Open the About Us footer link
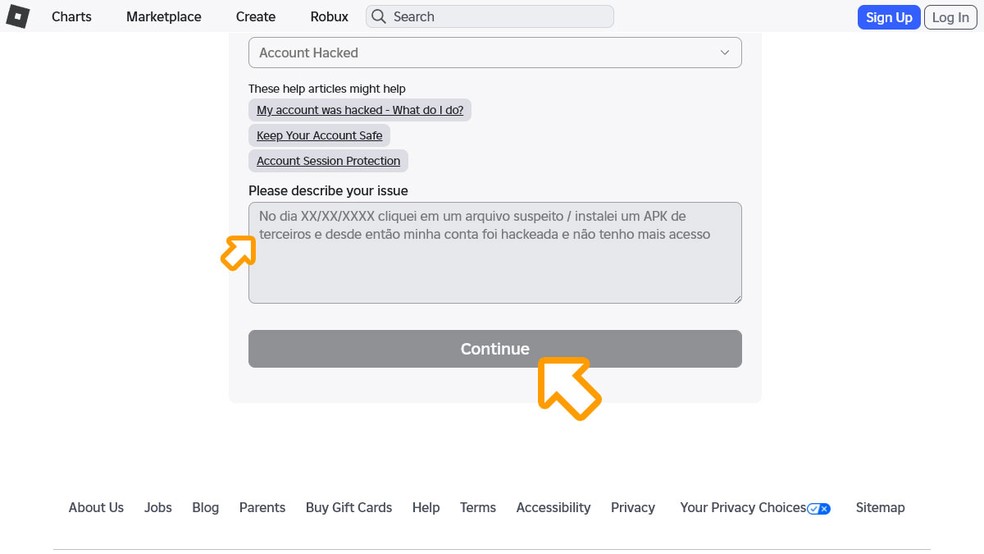The width and height of the screenshot is (984, 554). click(96, 508)
